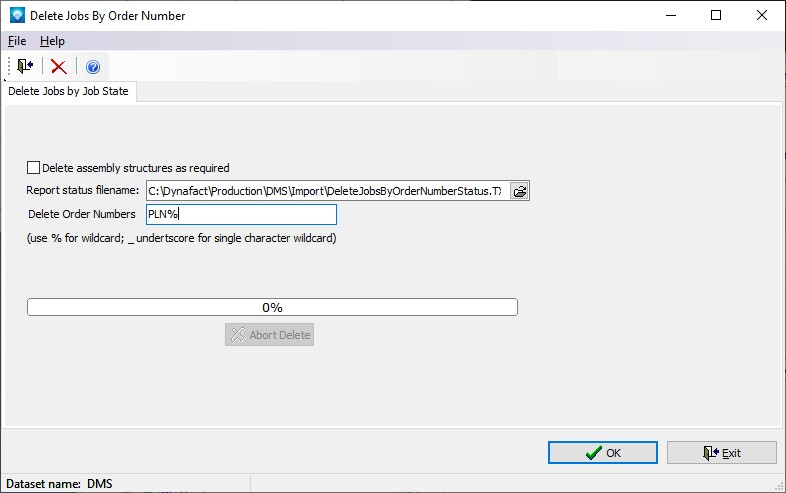Click the Exit button at bottom right
786x493 pixels.
tap(721, 453)
